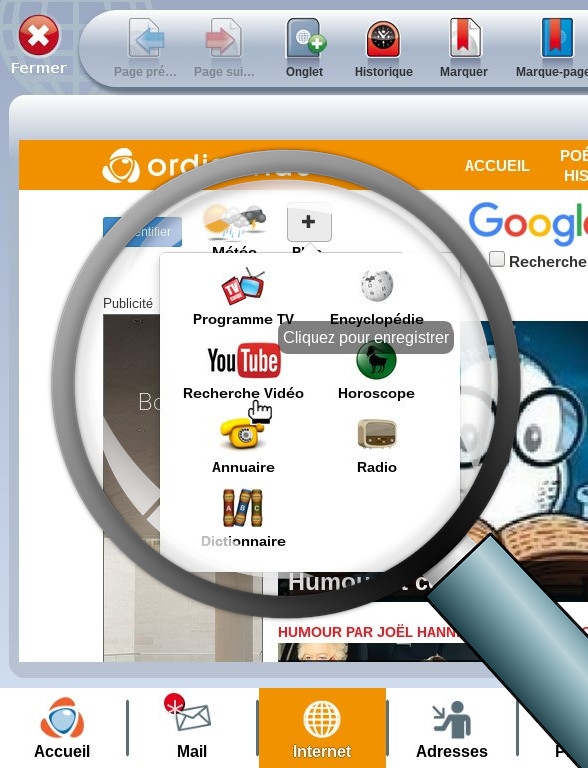Click the Recherche Vidéo label
The width and height of the screenshot is (588, 768).
point(243,393)
